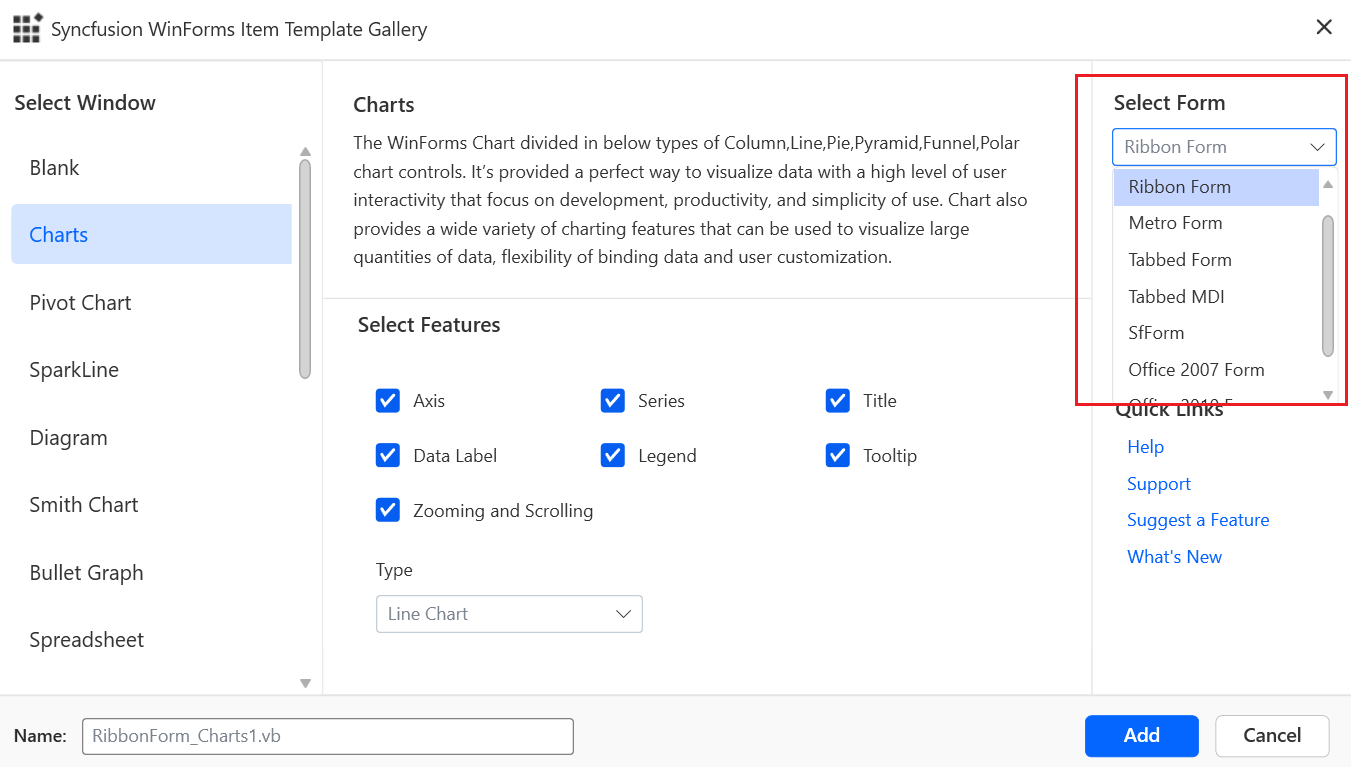Close the Item Template Gallery dialog

[x=1324, y=28]
